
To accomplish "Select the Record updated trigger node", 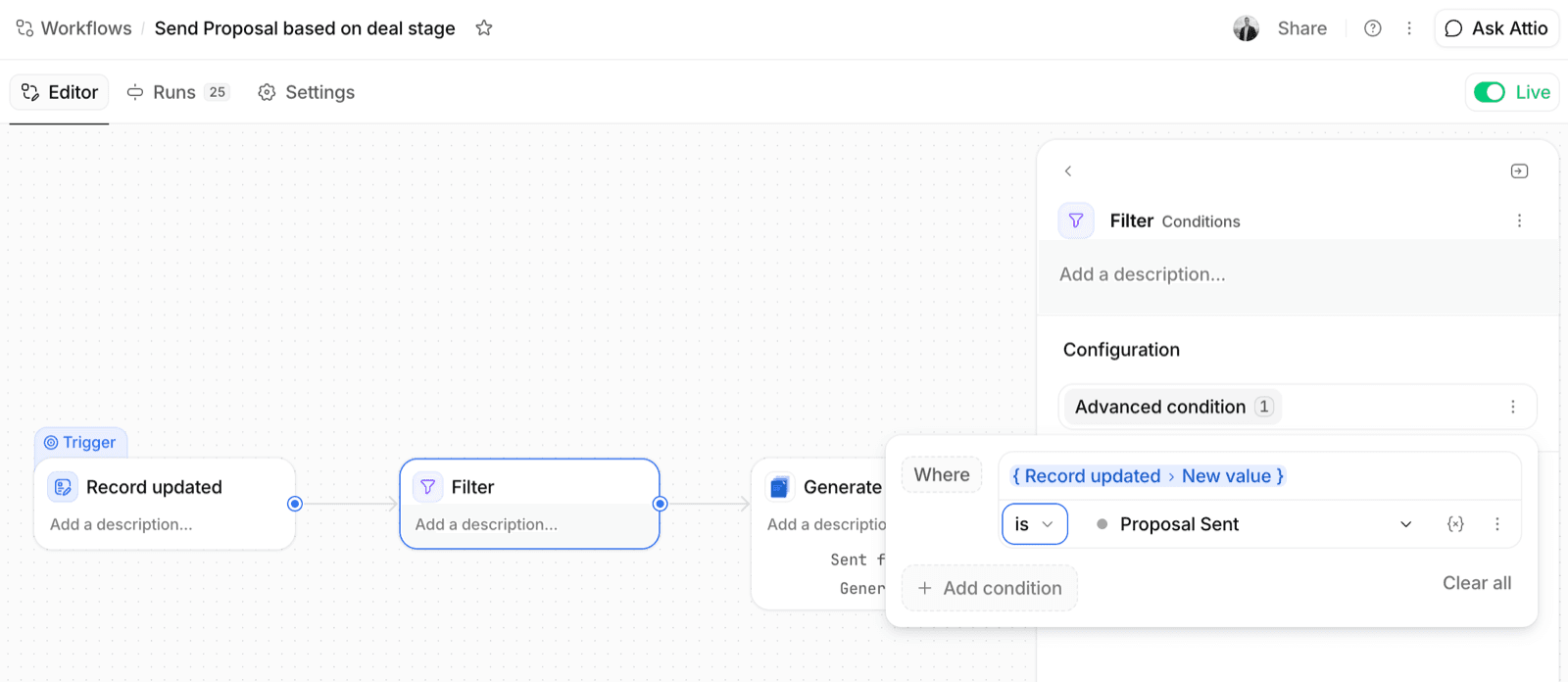I will point(165,504).
